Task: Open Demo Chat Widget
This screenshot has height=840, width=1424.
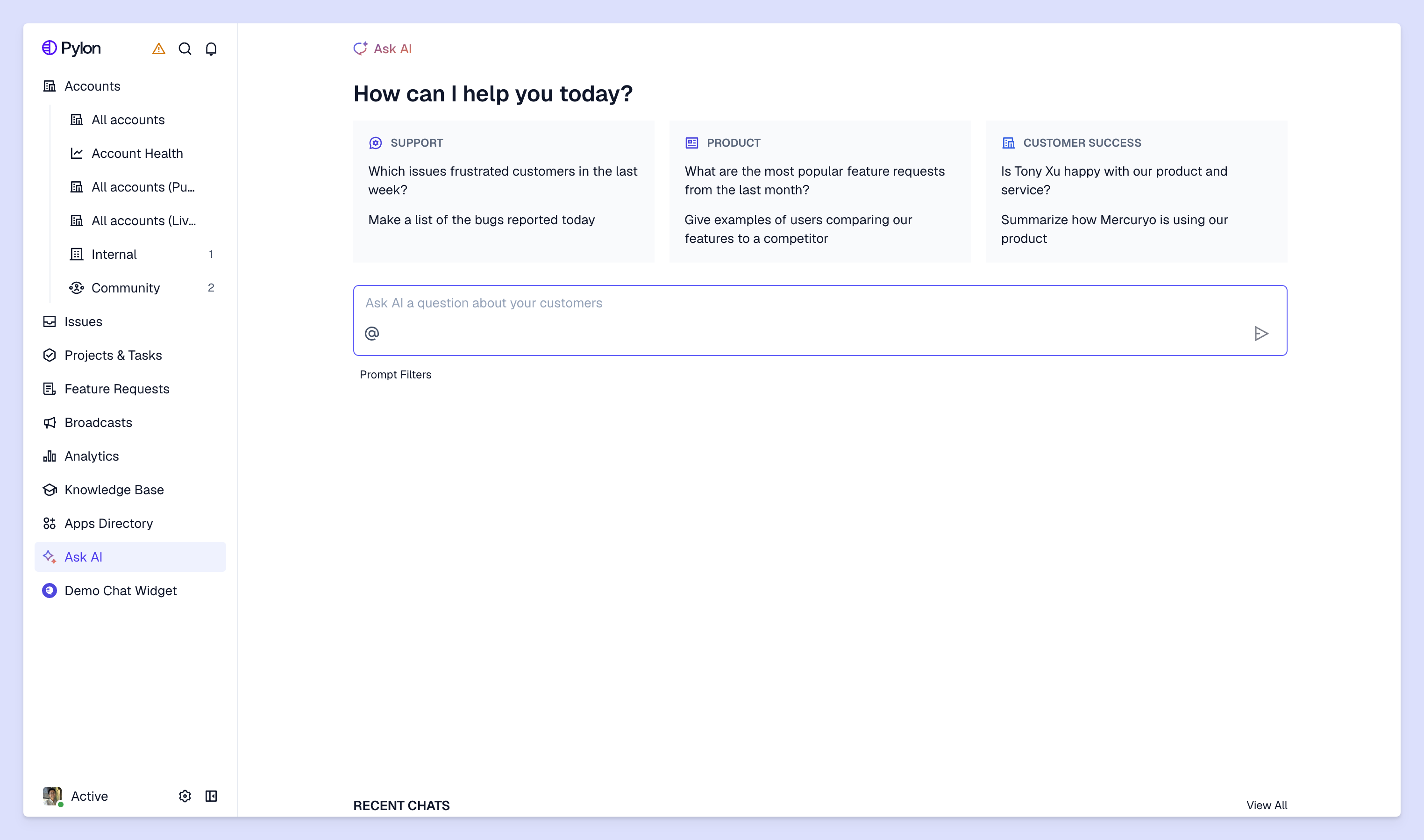Action: tap(121, 591)
